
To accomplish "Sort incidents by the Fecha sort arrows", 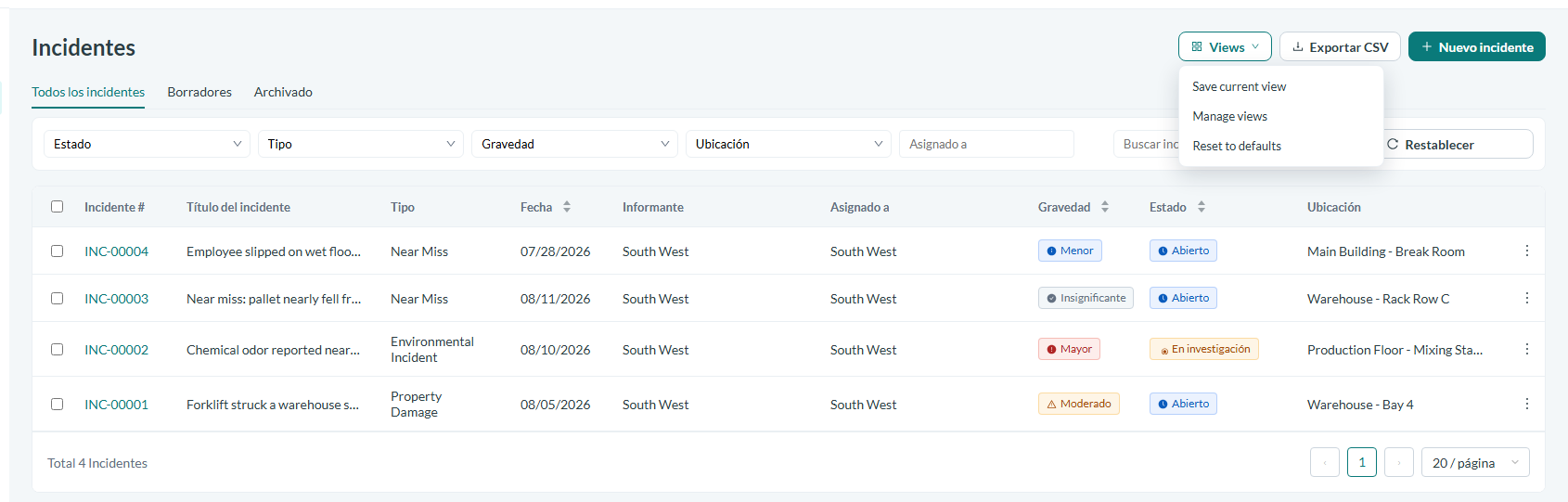I will (x=567, y=207).
